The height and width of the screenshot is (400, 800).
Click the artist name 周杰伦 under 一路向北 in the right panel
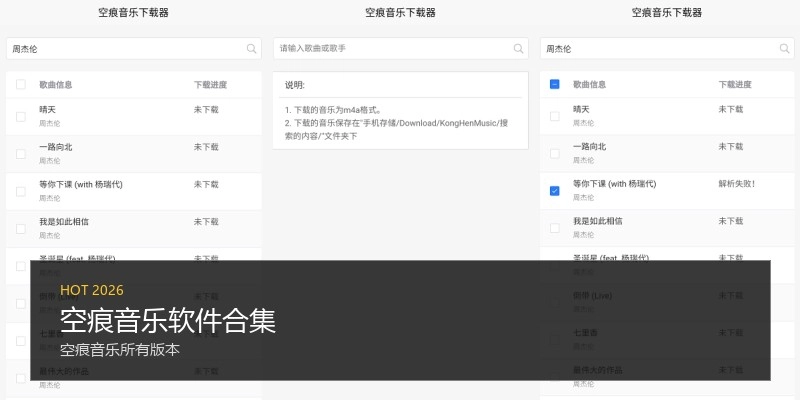(583, 160)
